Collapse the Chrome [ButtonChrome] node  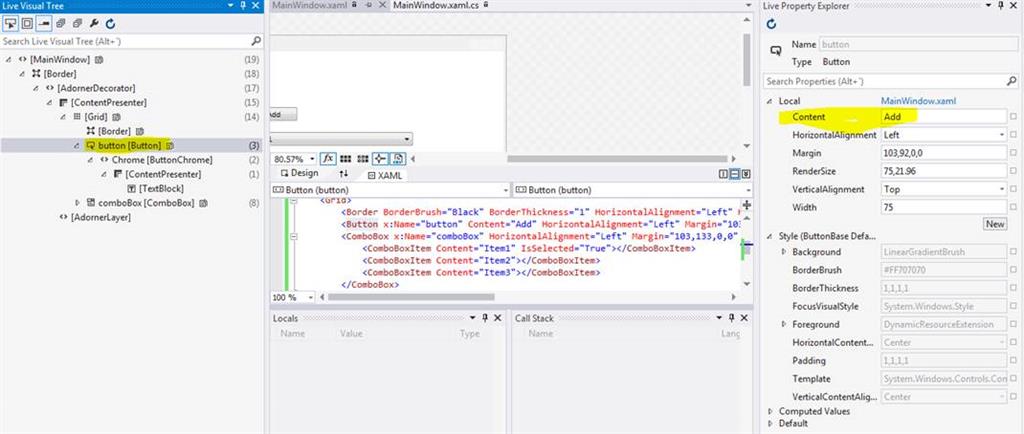(90, 160)
